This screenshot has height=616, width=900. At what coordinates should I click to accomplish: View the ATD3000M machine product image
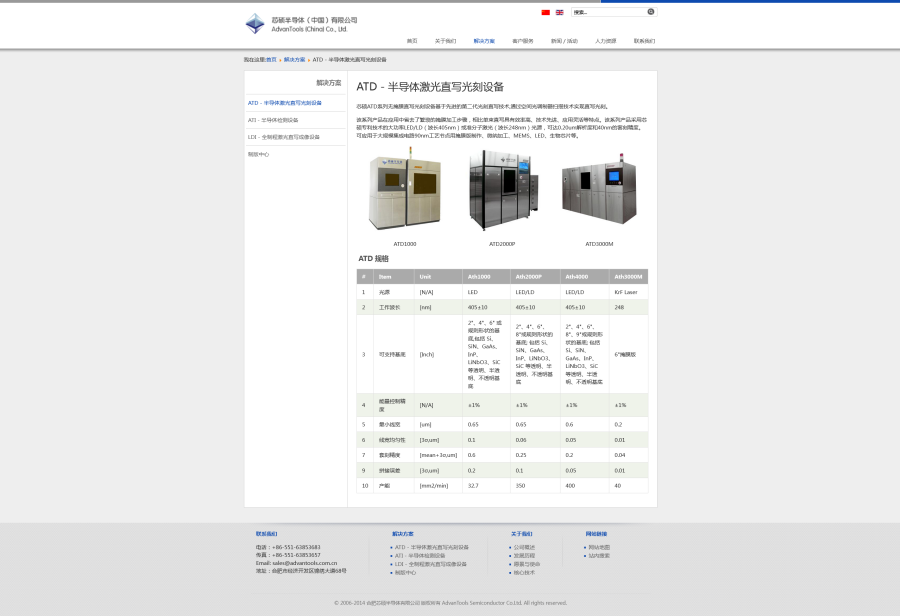tap(599, 192)
